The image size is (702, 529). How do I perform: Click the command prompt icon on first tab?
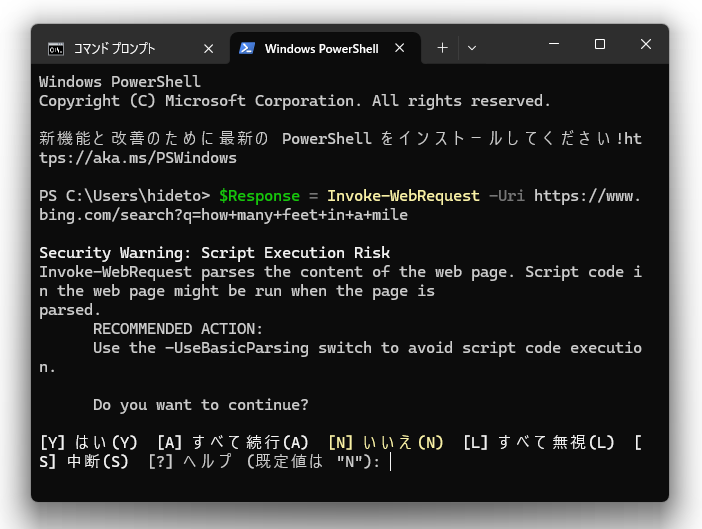pyautogui.click(x=56, y=49)
